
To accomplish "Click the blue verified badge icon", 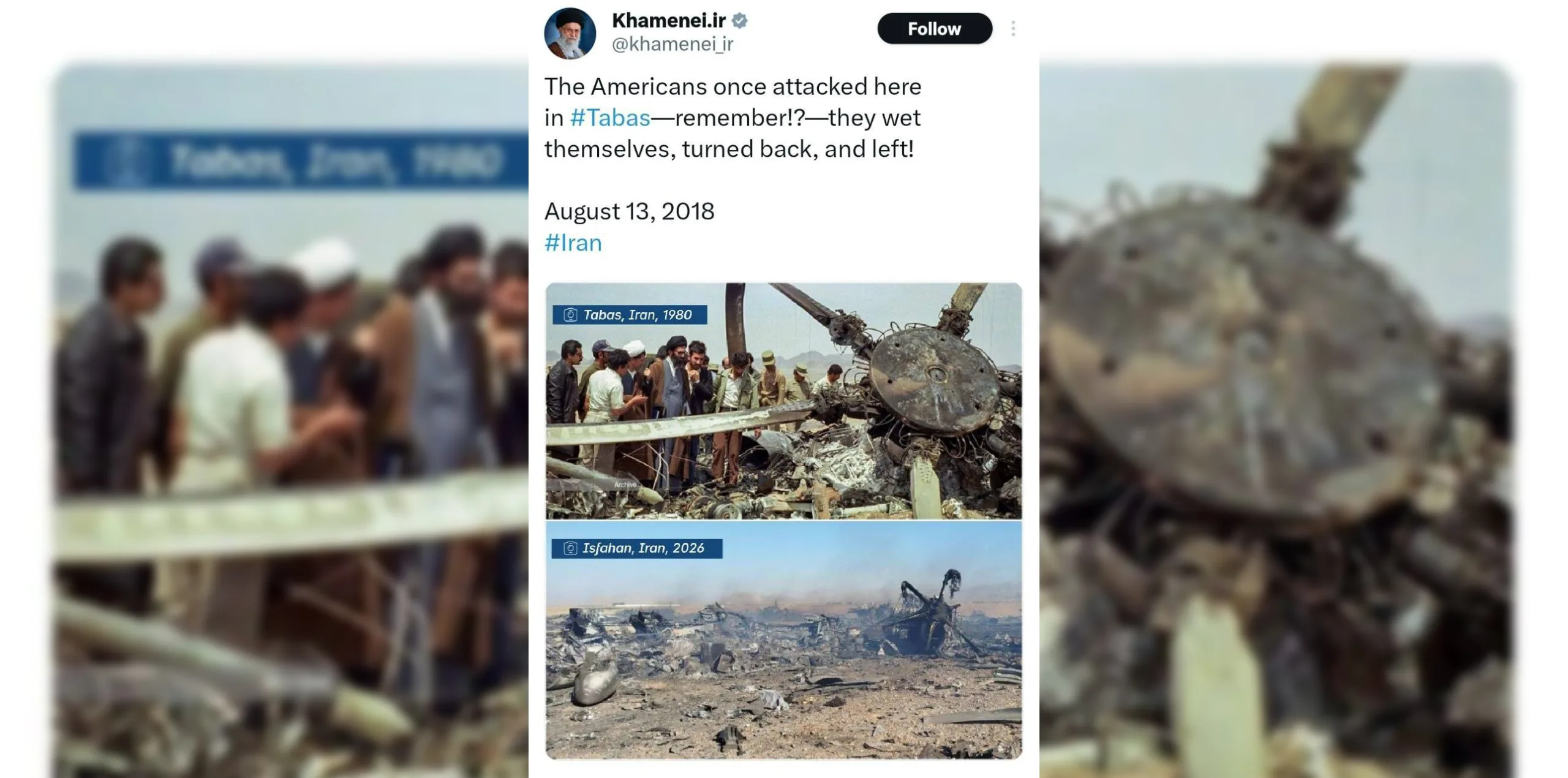I will click(x=740, y=21).
